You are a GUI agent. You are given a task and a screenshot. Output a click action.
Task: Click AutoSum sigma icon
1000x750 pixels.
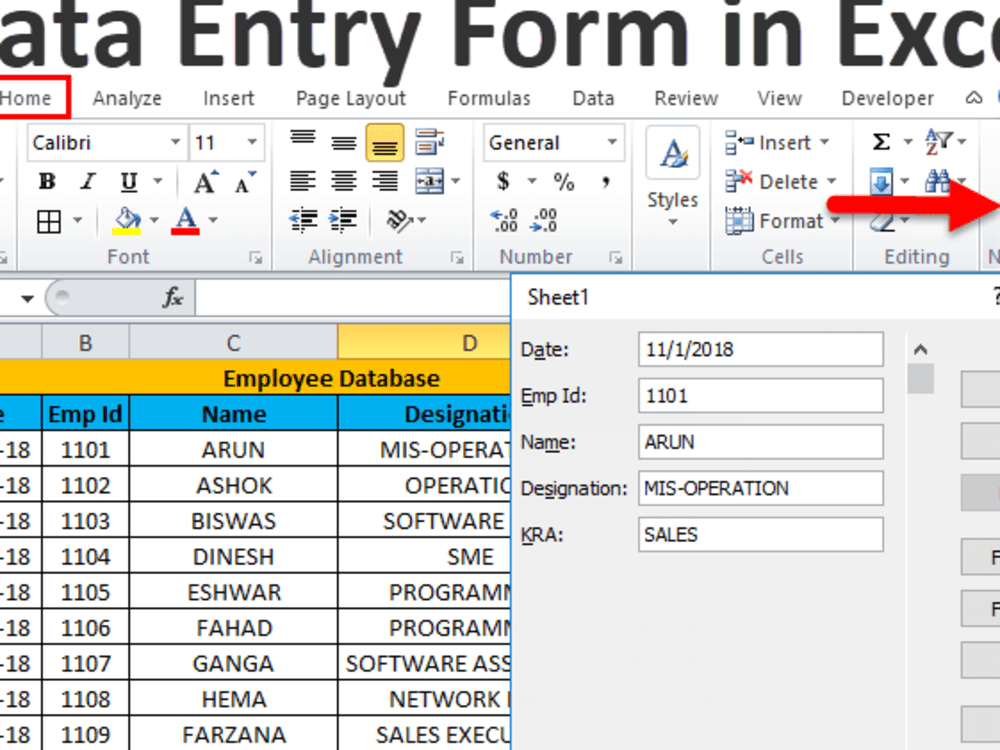coord(881,142)
